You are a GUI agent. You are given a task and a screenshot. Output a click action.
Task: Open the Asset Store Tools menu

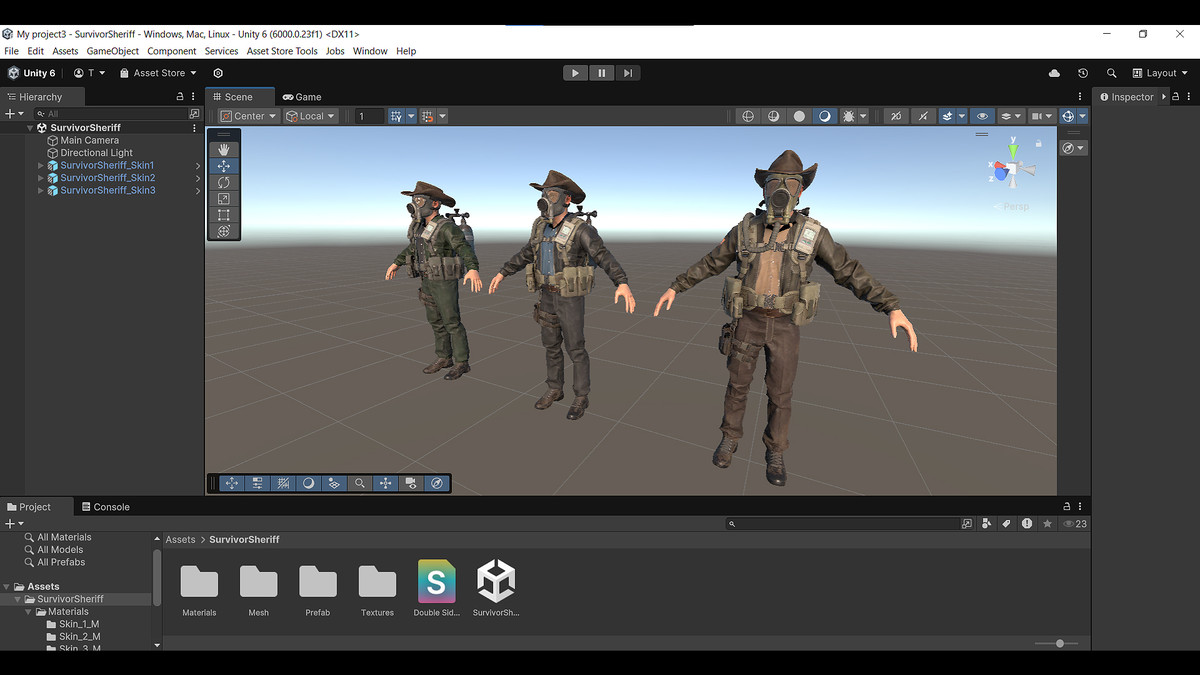tap(282, 51)
